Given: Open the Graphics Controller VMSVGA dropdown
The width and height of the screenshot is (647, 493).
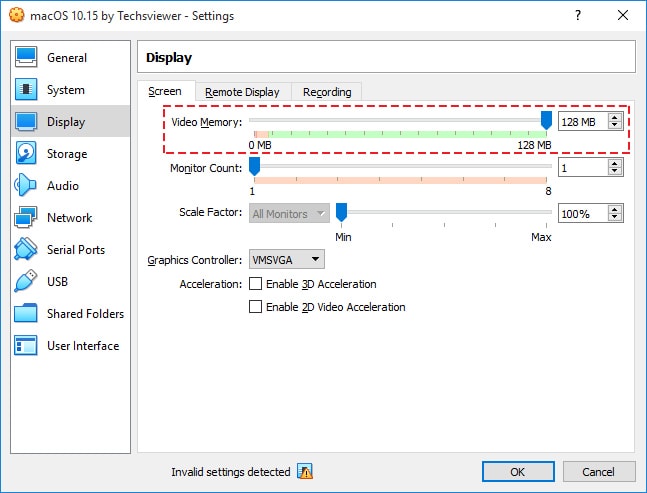Looking at the screenshot, I should click(287, 259).
